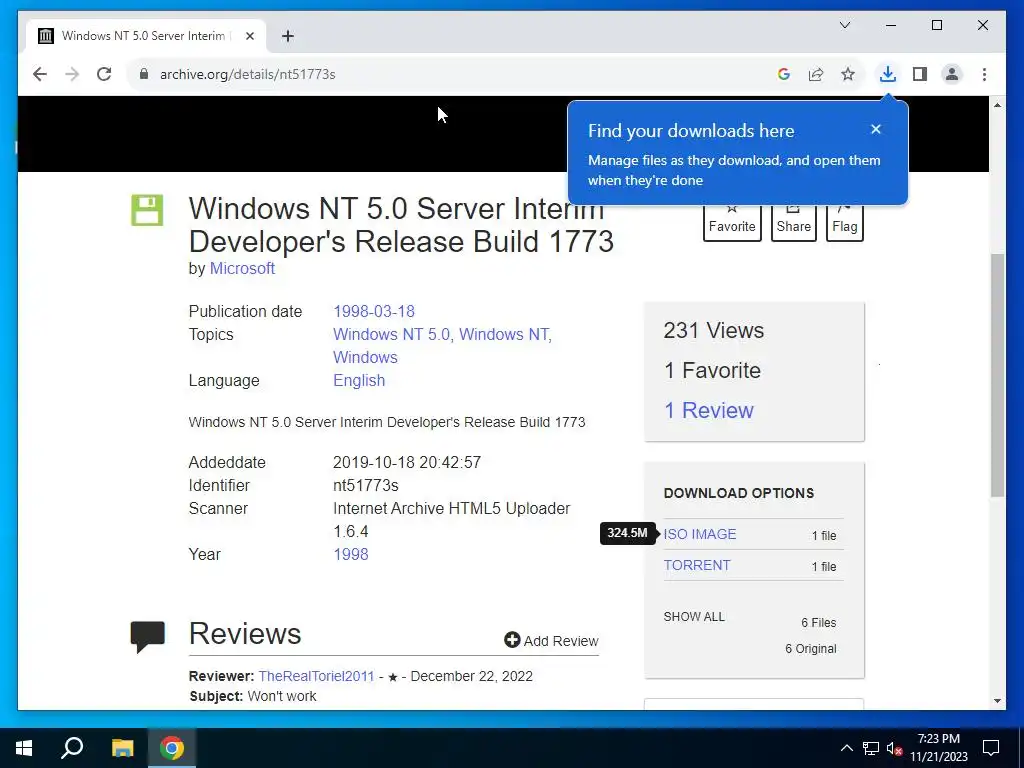Share this page using the share icon
1024x768 pixels.
[816, 74]
